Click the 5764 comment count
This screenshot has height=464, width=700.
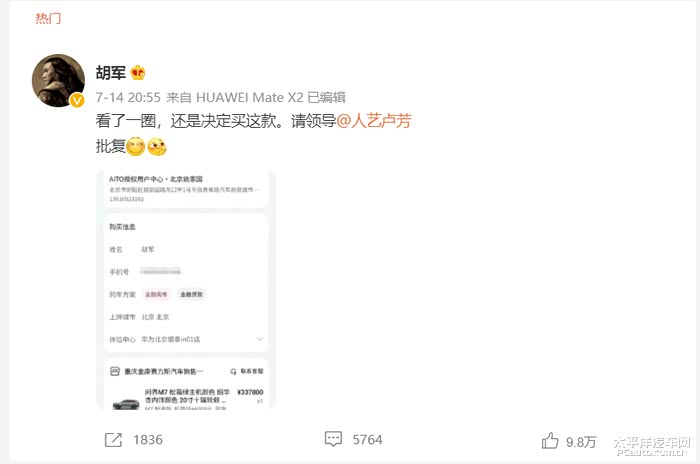367,439
